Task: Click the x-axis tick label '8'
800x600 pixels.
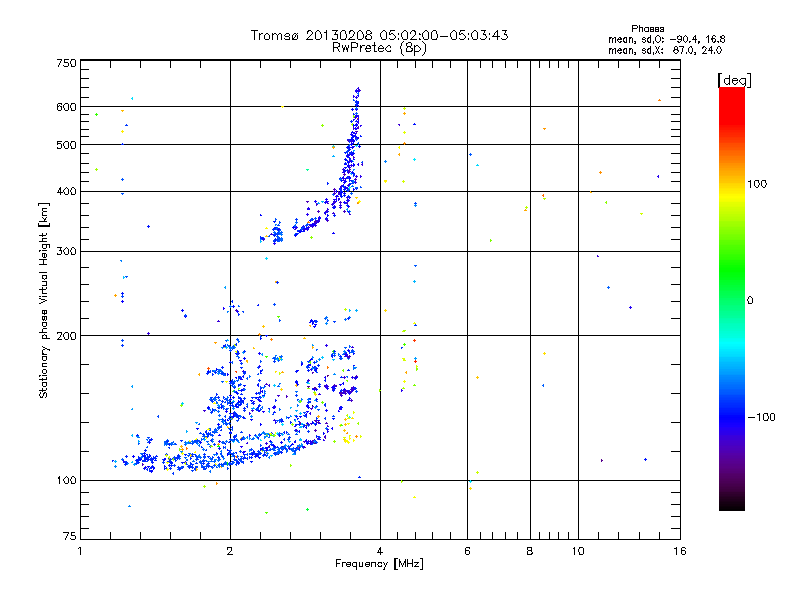Action: (x=530, y=551)
